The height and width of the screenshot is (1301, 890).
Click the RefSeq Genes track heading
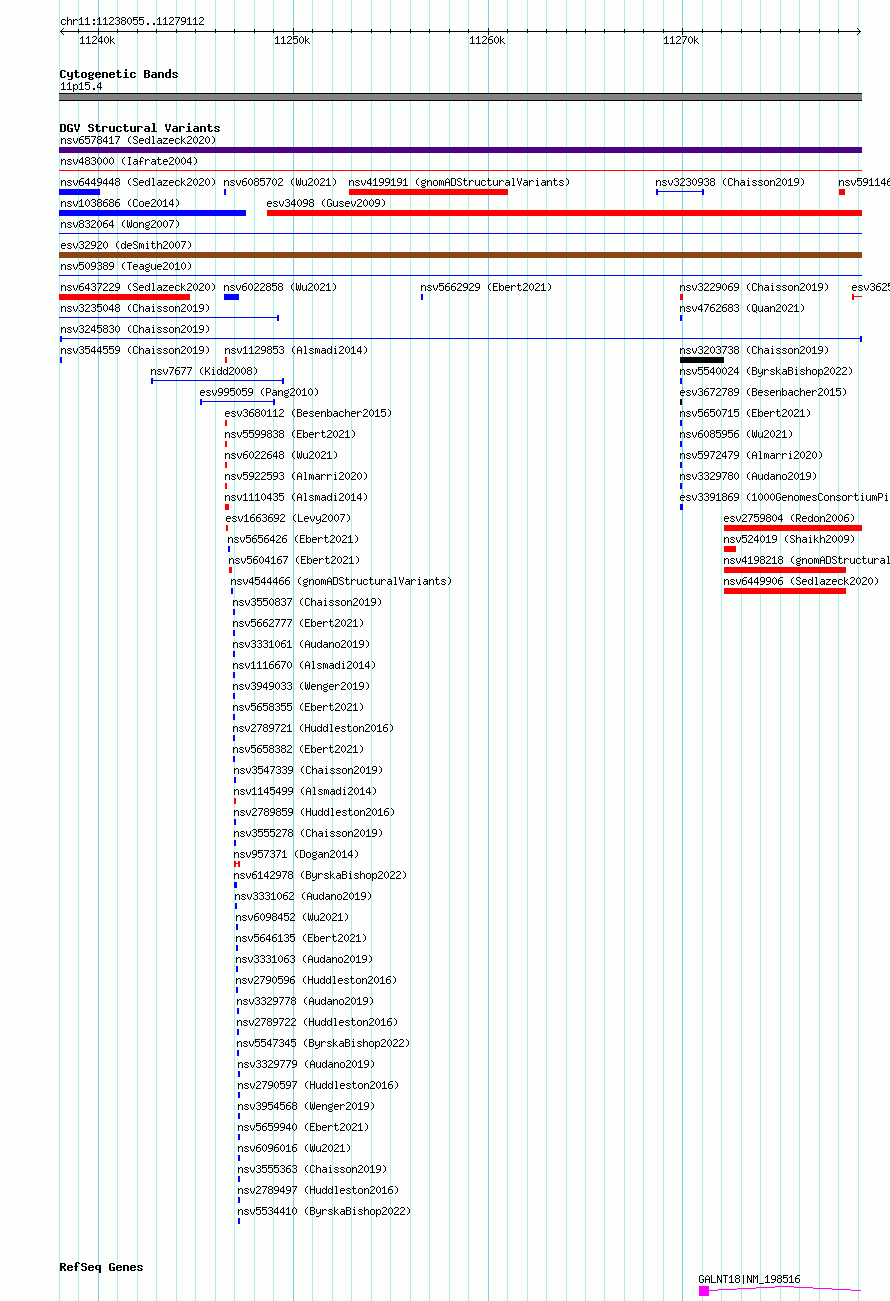[101, 1267]
